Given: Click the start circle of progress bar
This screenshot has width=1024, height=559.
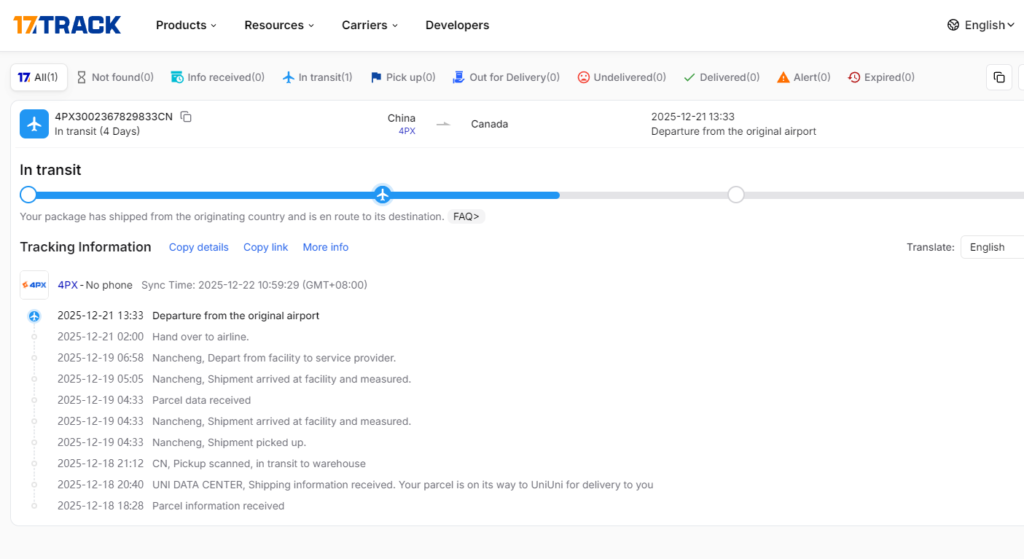Looking at the screenshot, I should pos(28,195).
